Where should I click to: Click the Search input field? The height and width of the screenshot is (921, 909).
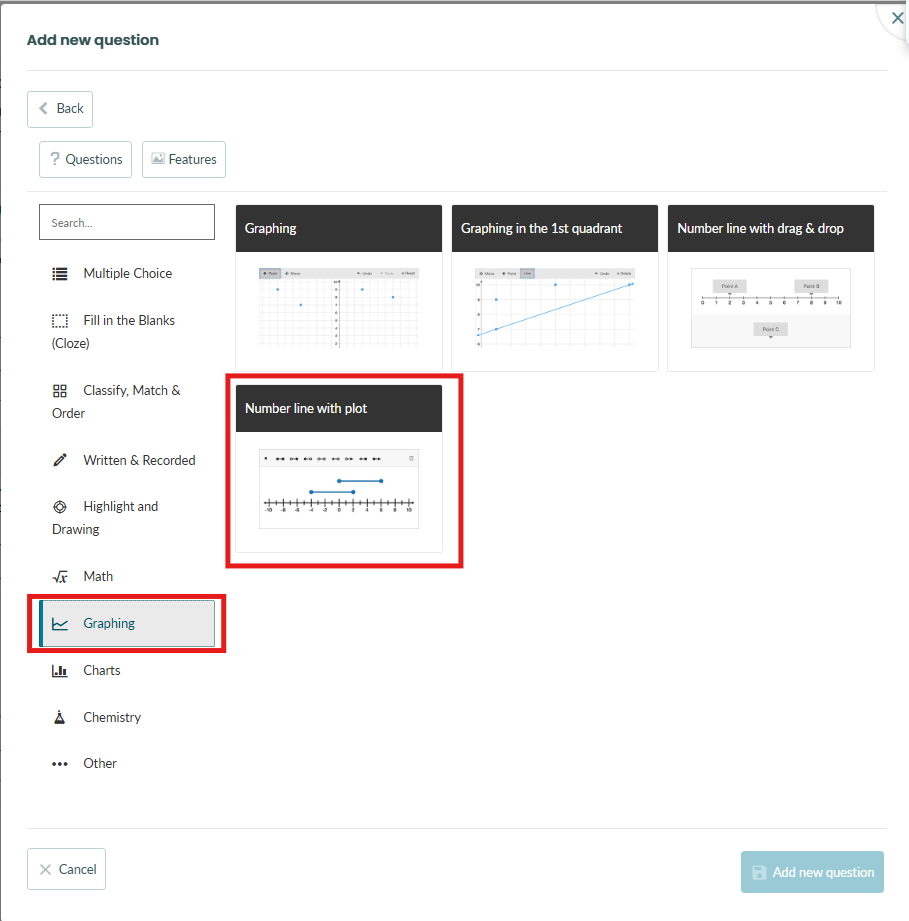point(127,222)
